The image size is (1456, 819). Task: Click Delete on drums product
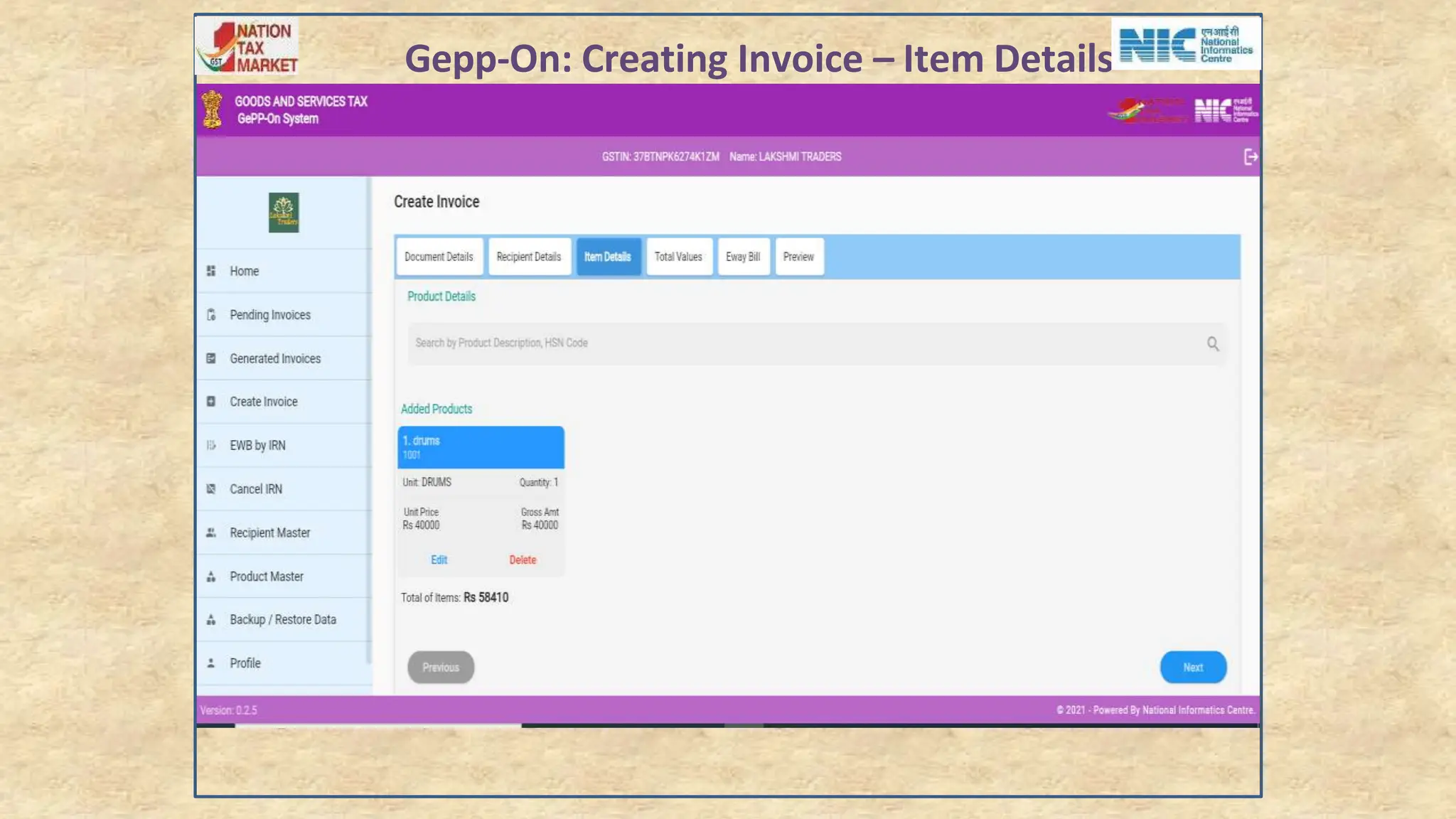pyautogui.click(x=523, y=560)
